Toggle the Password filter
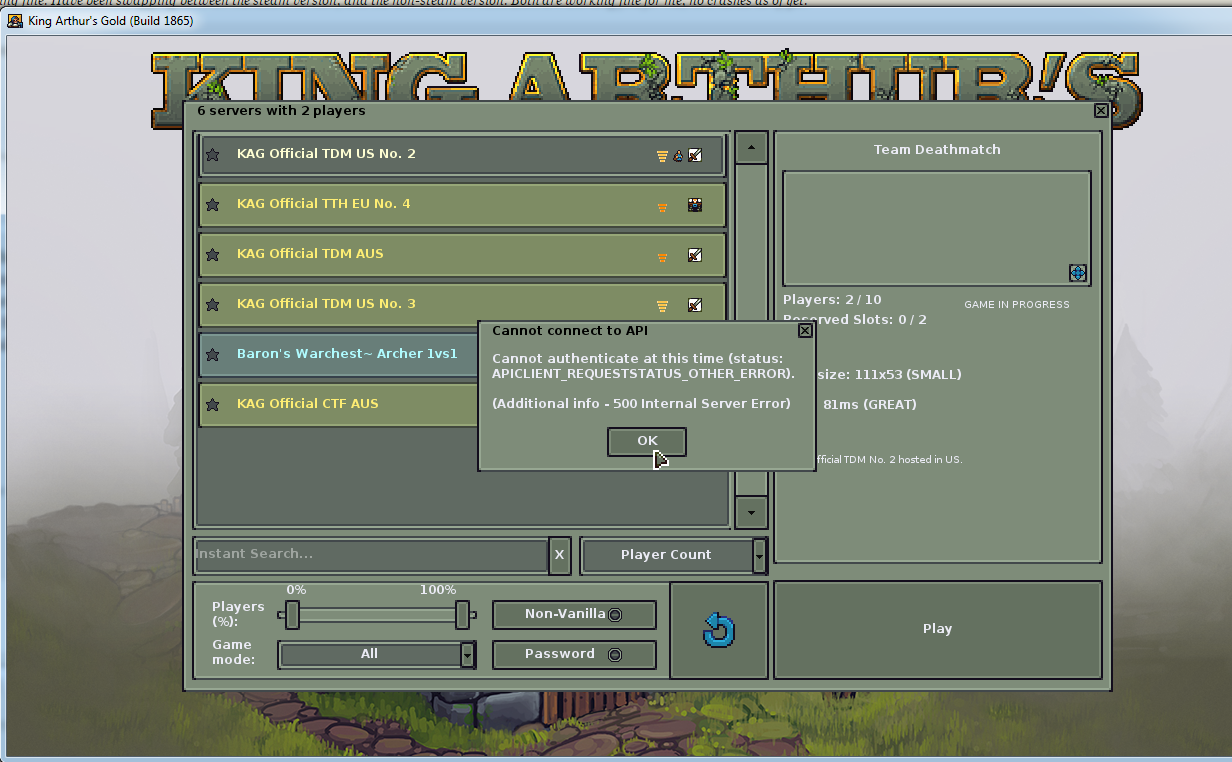 click(x=574, y=654)
